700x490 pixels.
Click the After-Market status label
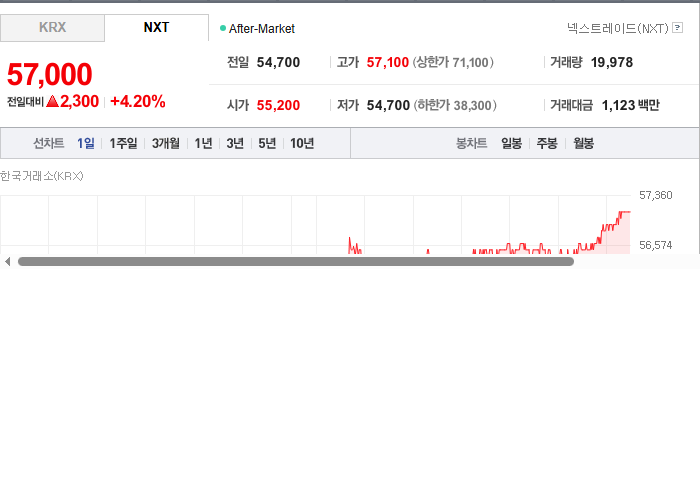pyautogui.click(x=262, y=29)
